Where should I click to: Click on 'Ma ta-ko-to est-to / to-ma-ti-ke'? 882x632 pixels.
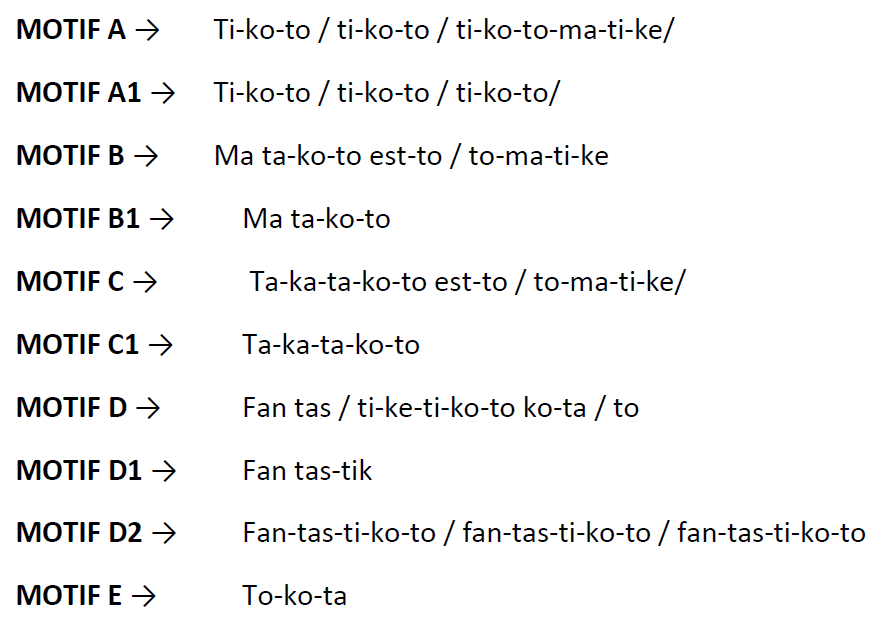411,156
